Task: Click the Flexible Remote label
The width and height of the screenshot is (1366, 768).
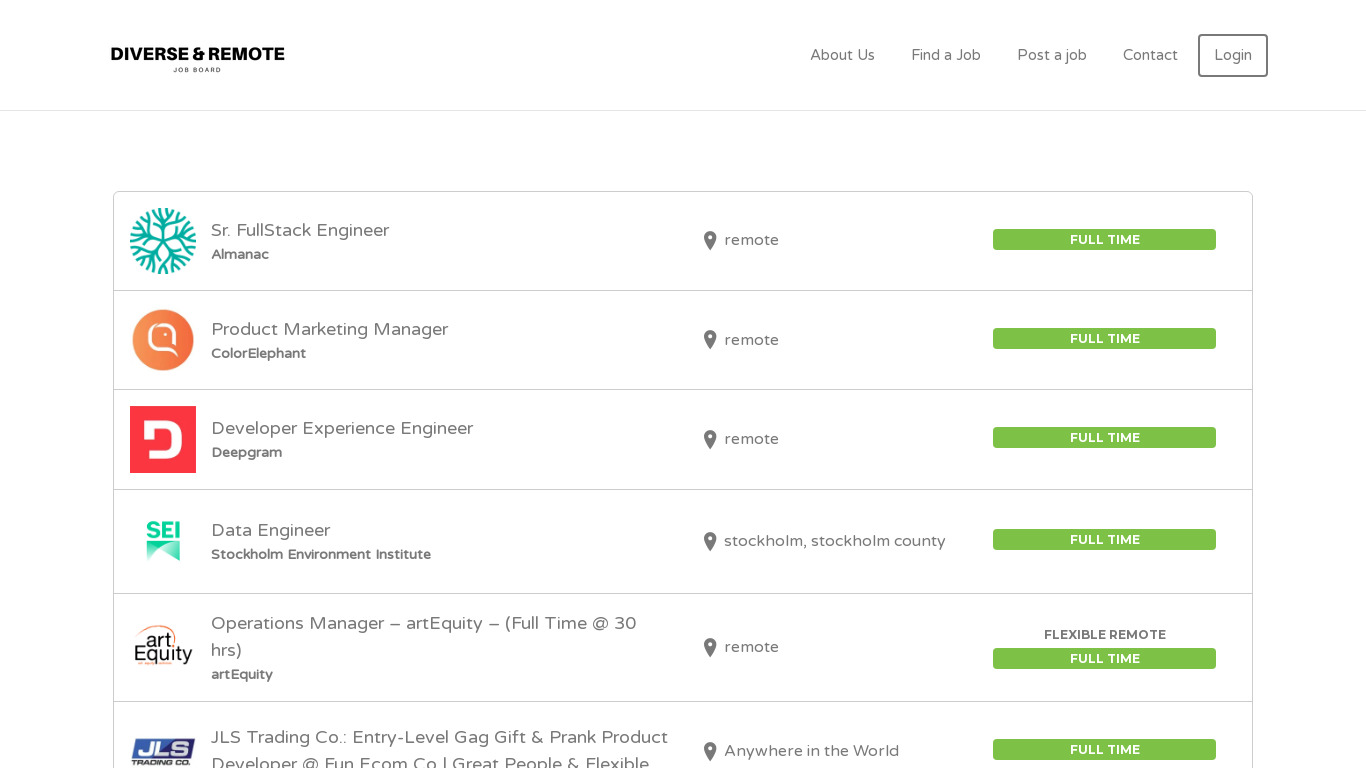Action: [1104, 635]
